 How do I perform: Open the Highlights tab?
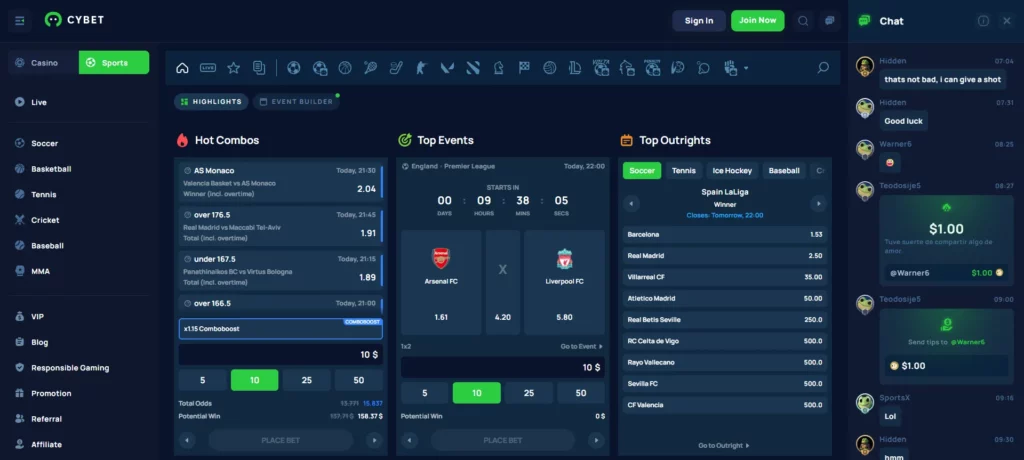pyautogui.click(x=211, y=102)
